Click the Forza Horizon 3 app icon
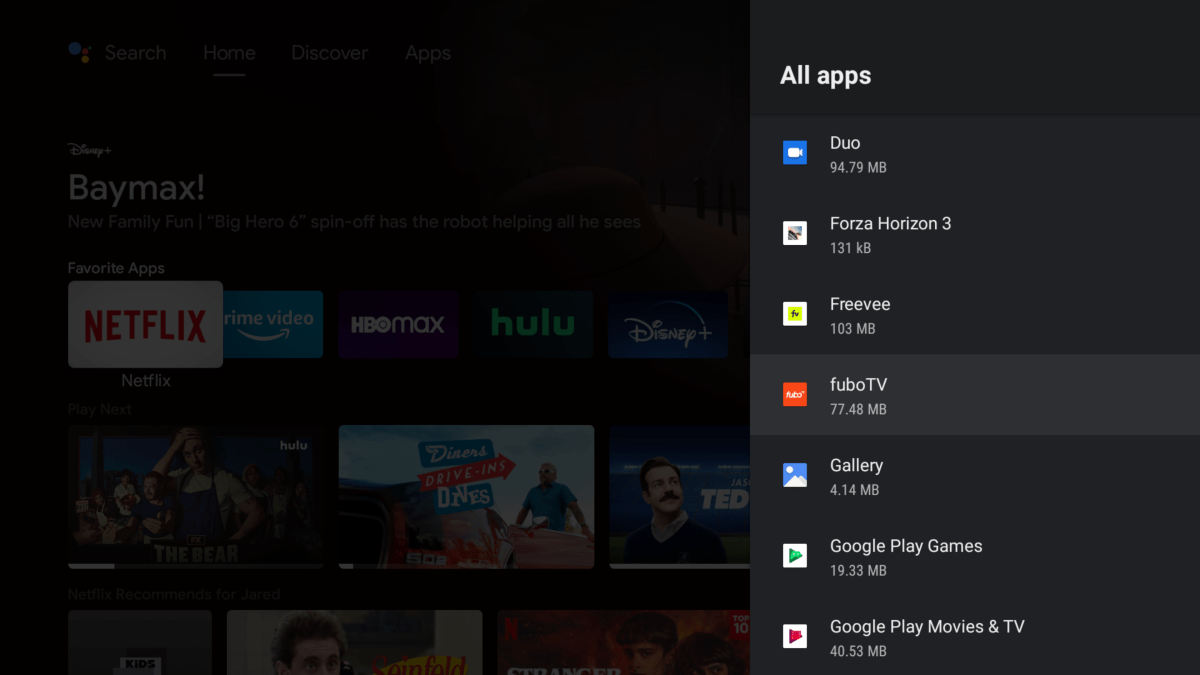 pos(795,234)
